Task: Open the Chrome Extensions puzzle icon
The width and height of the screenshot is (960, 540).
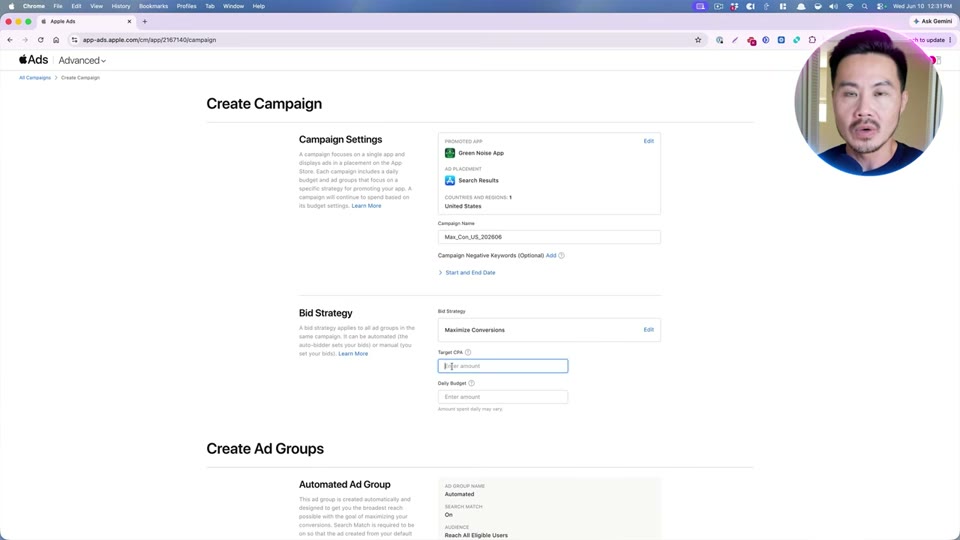Action: click(812, 40)
